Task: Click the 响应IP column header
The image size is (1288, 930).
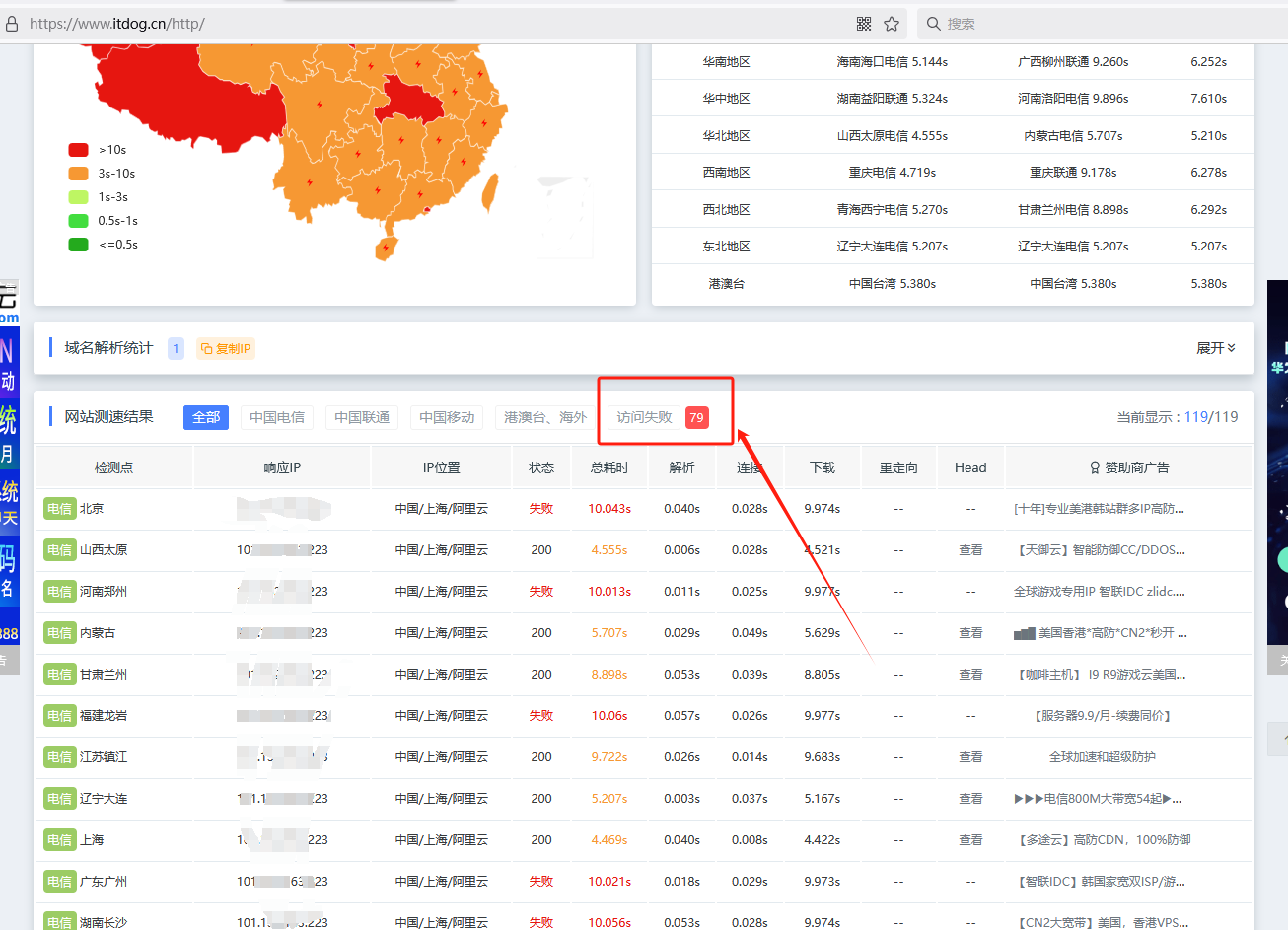Action: (x=282, y=467)
